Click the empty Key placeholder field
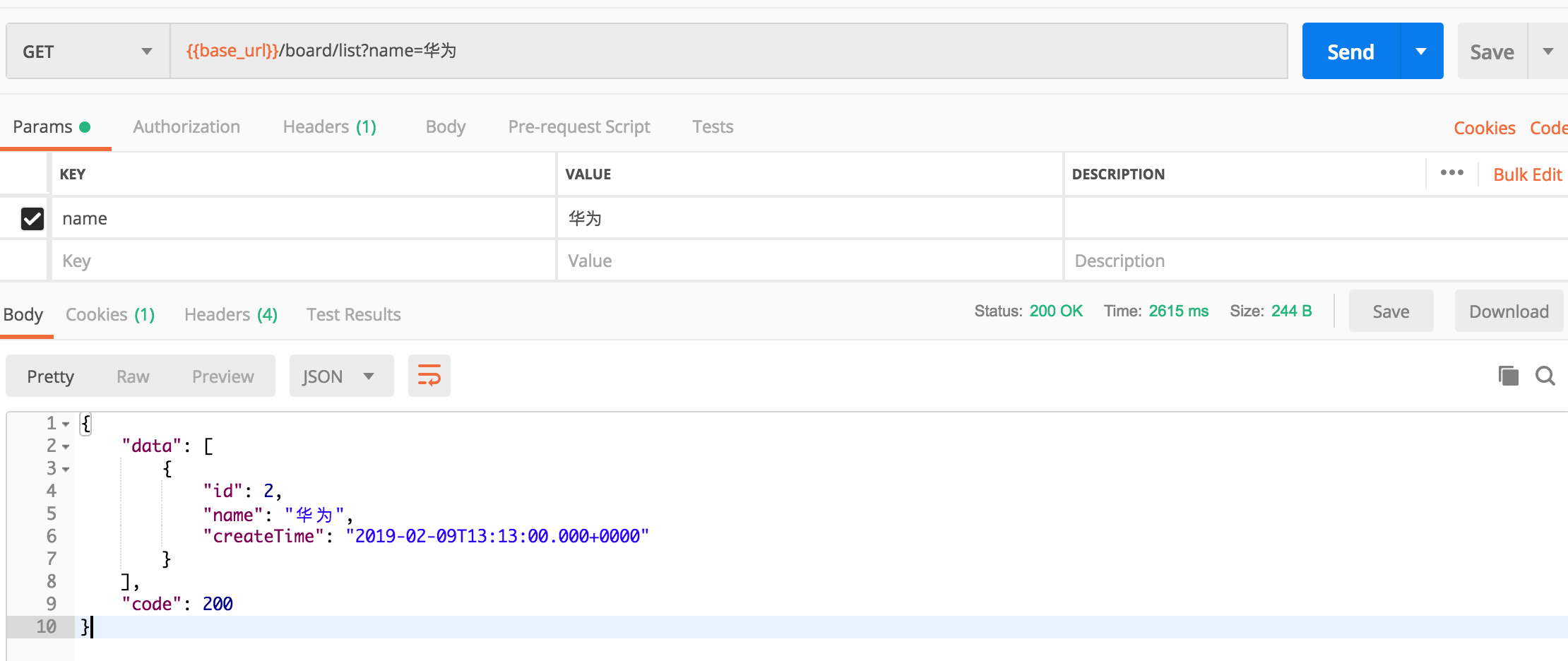This screenshot has width=1568, height=661. pos(304,261)
